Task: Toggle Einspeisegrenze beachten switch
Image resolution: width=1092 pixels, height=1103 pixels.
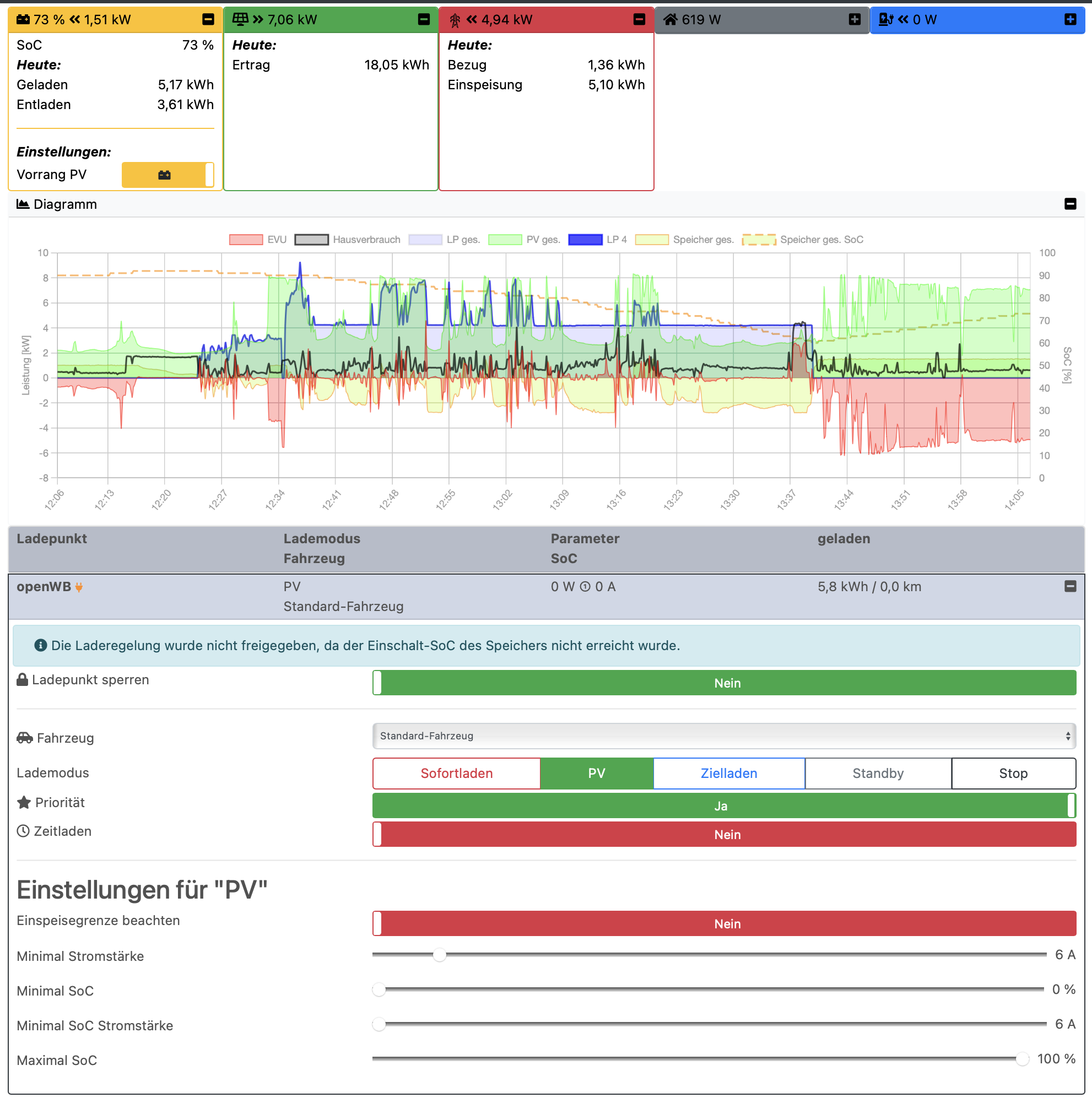Action: (724, 923)
